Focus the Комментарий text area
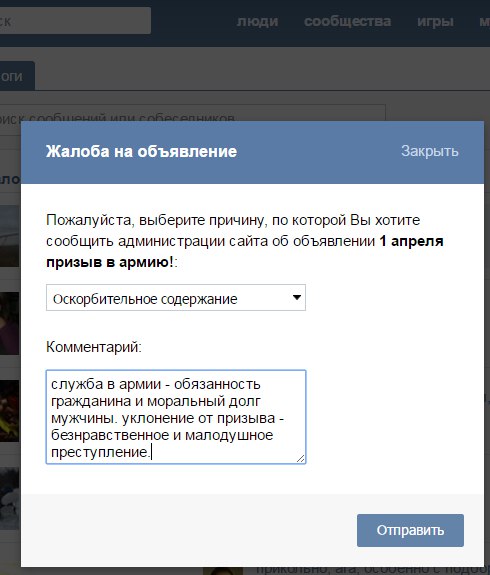Viewport: 490px width, 575px height. (176, 417)
